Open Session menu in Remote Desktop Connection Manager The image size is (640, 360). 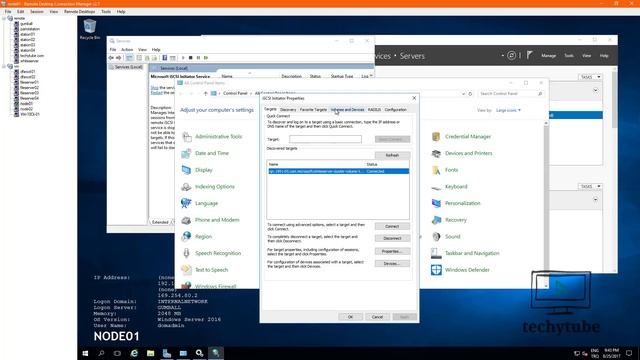point(36,12)
